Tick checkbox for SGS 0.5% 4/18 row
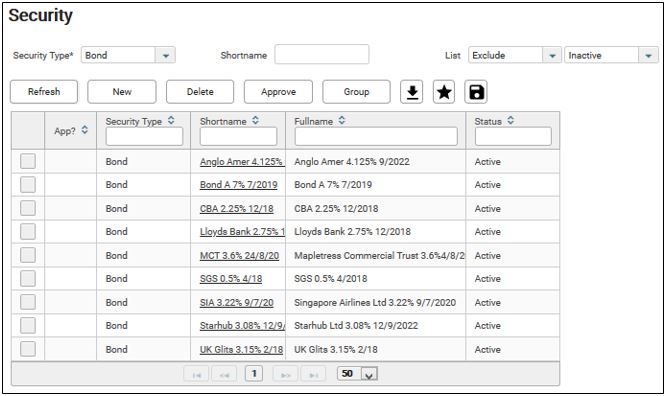The height and width of the screenshot is (396, 667). click(x=28, y=279)
